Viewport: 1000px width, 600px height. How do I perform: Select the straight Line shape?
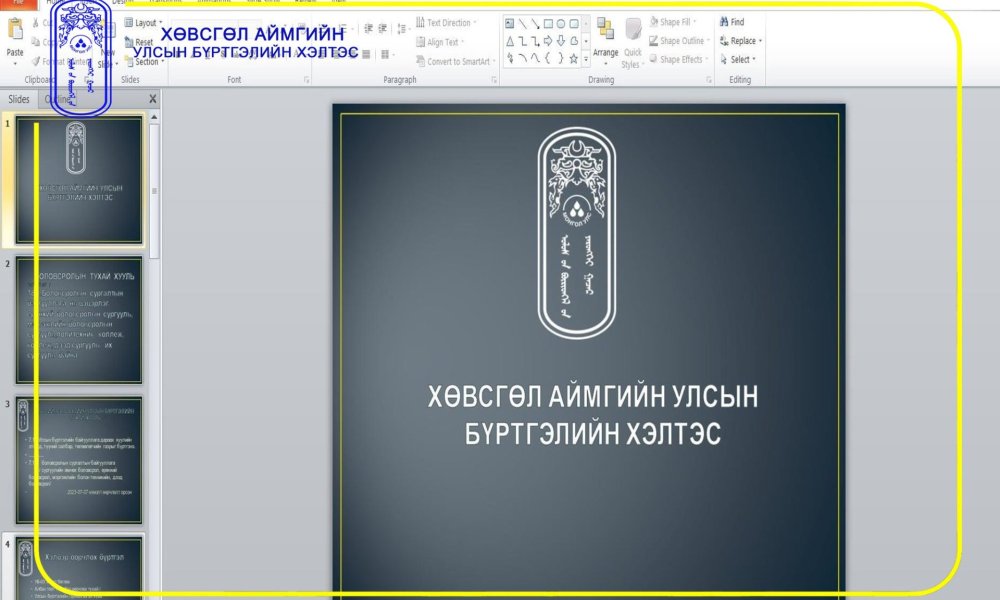coord(522,24)
